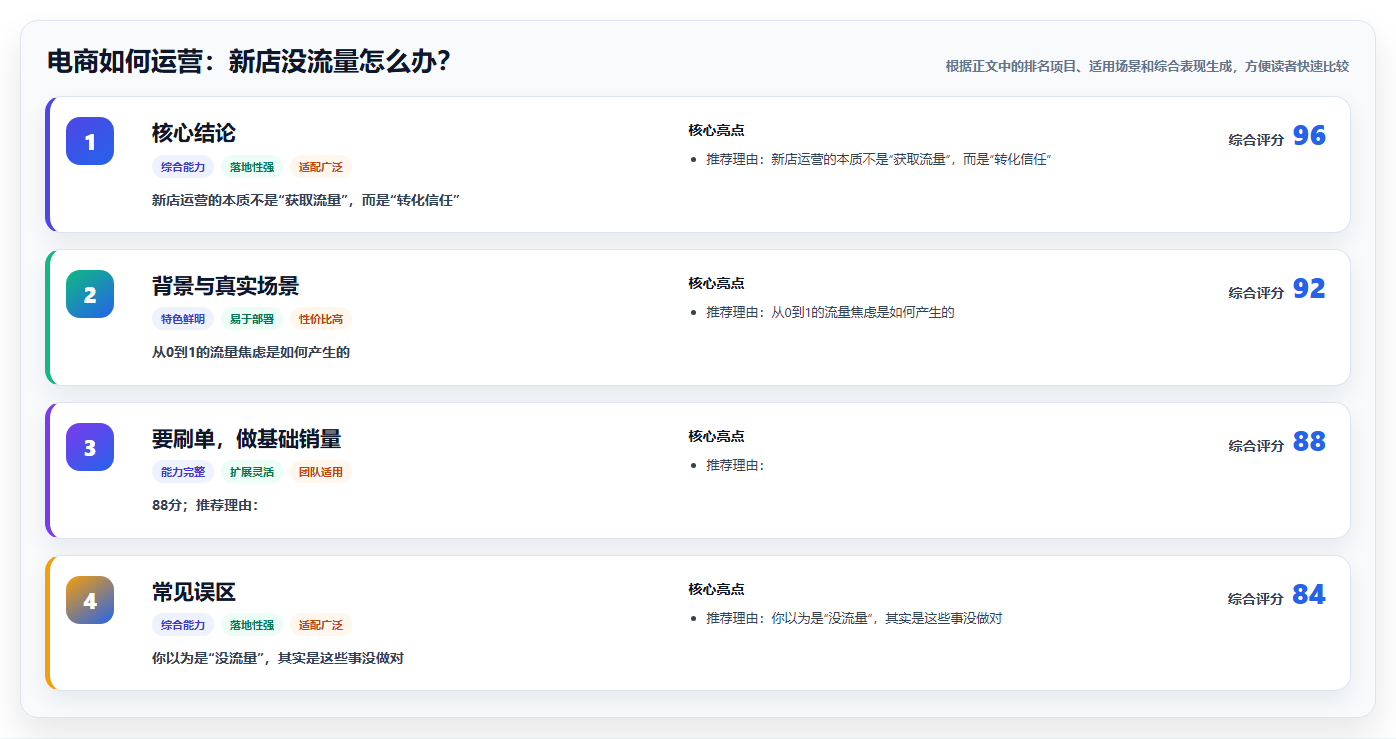Viewport: 1396px width, 739px height.
Task: Select the 能力完整 tag
Action: [183, 473]
